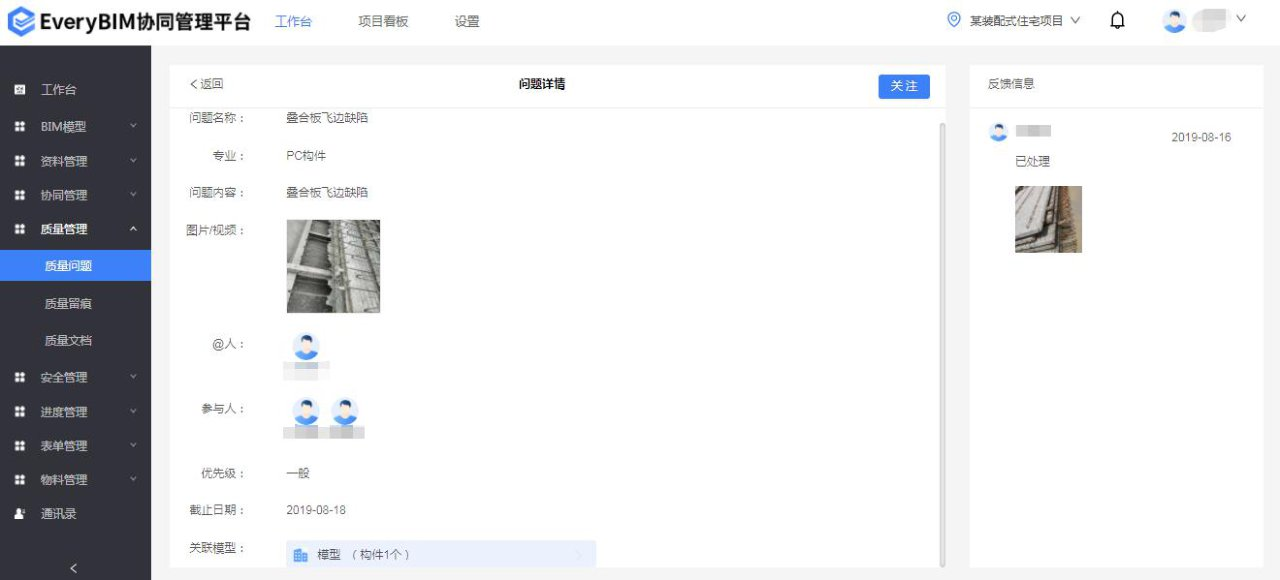Image resolution: width=1280 pixels, height=580 pixels.
Task: Expand the 安全管理 menu chevron
Action: [133, 376]
